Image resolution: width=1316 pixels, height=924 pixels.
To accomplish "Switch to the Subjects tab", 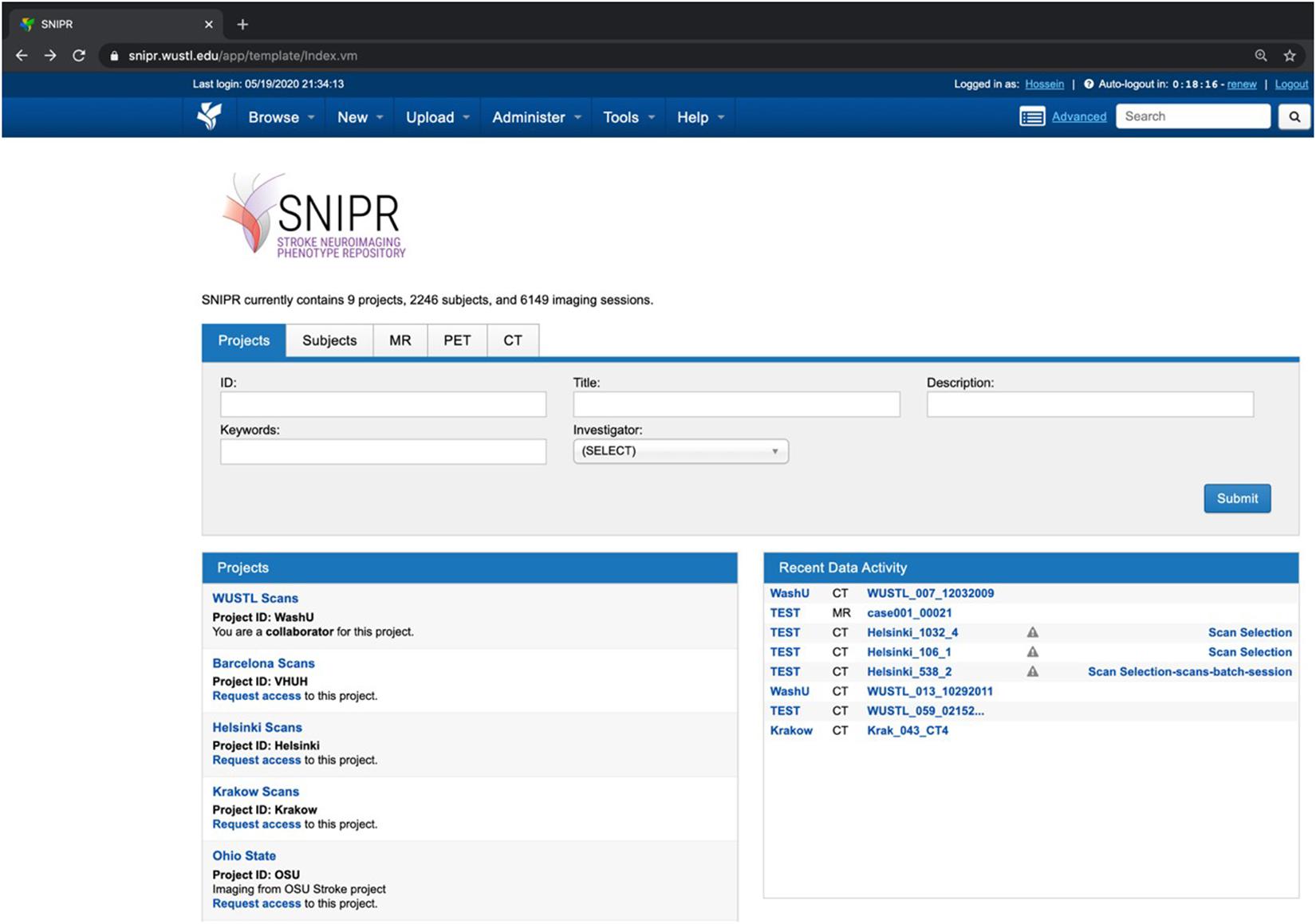I will pos(329,340).
